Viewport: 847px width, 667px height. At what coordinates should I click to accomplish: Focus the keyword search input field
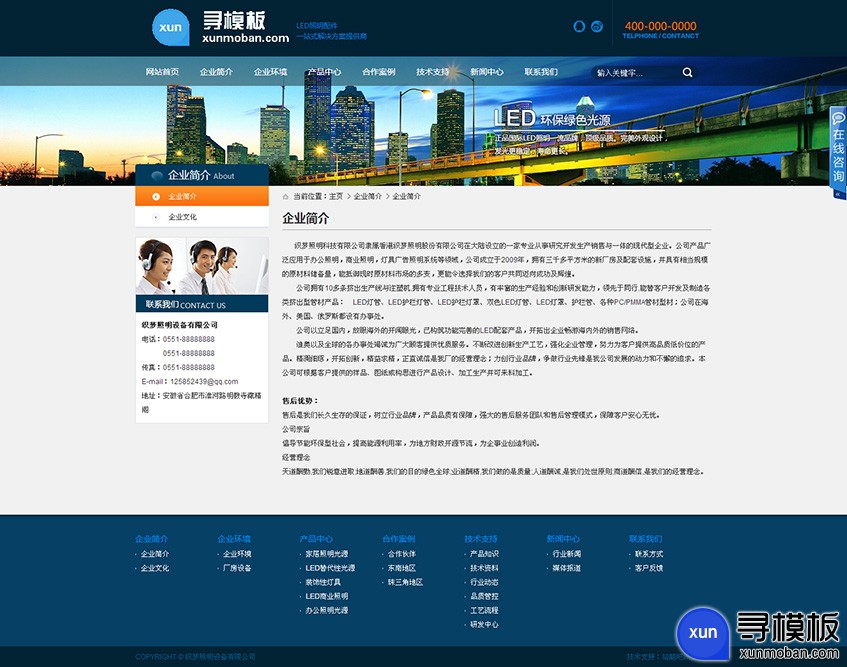point(636,72)
